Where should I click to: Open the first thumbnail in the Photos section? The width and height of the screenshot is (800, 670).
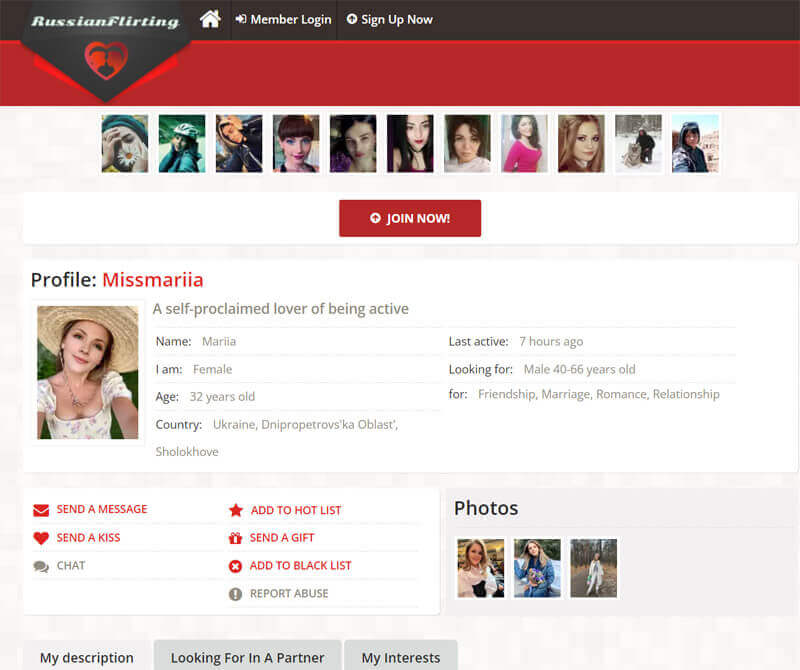click(481, 568)
